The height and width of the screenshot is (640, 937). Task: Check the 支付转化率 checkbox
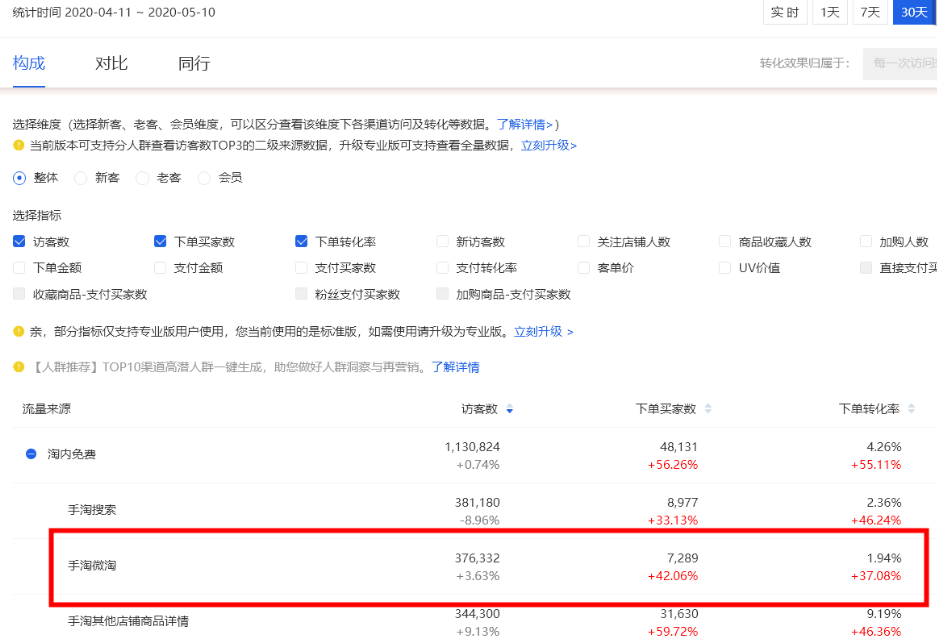click(x=442, y=268)
